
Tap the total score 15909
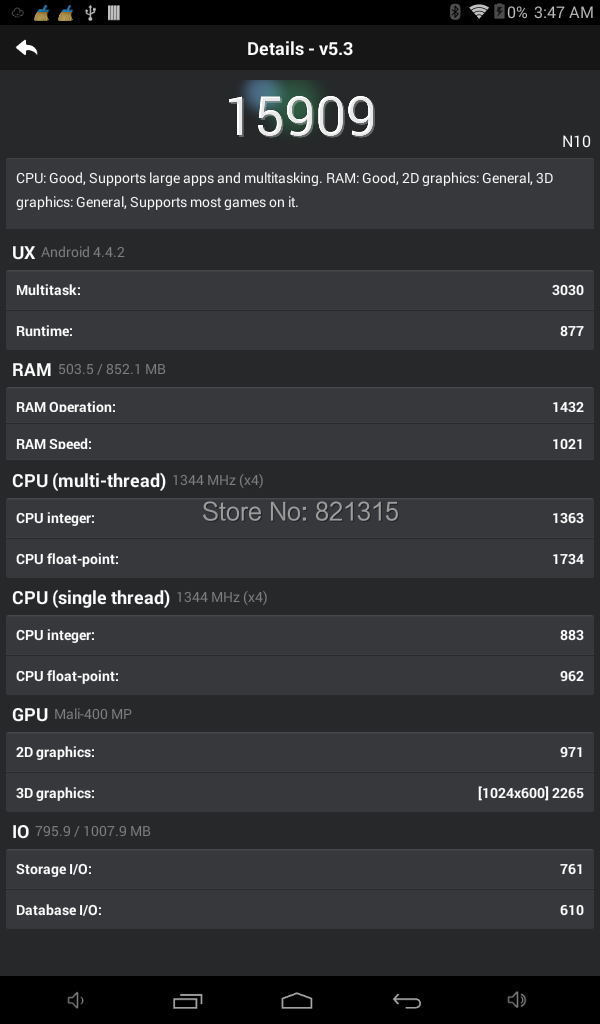pyautogui.click(x=300, y=116)
